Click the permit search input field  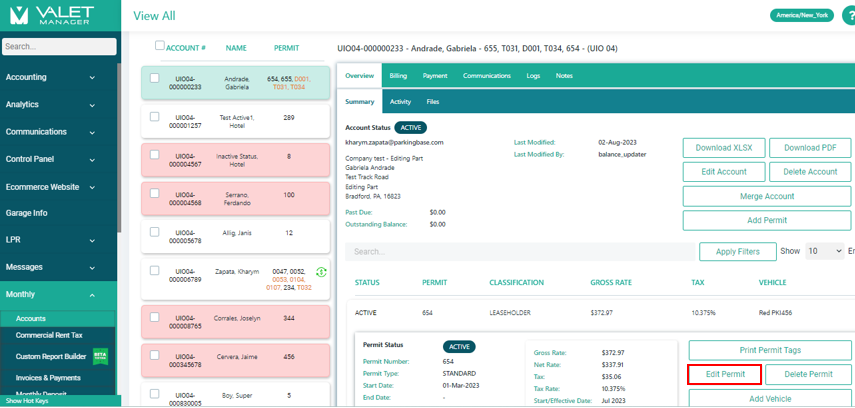518,252
